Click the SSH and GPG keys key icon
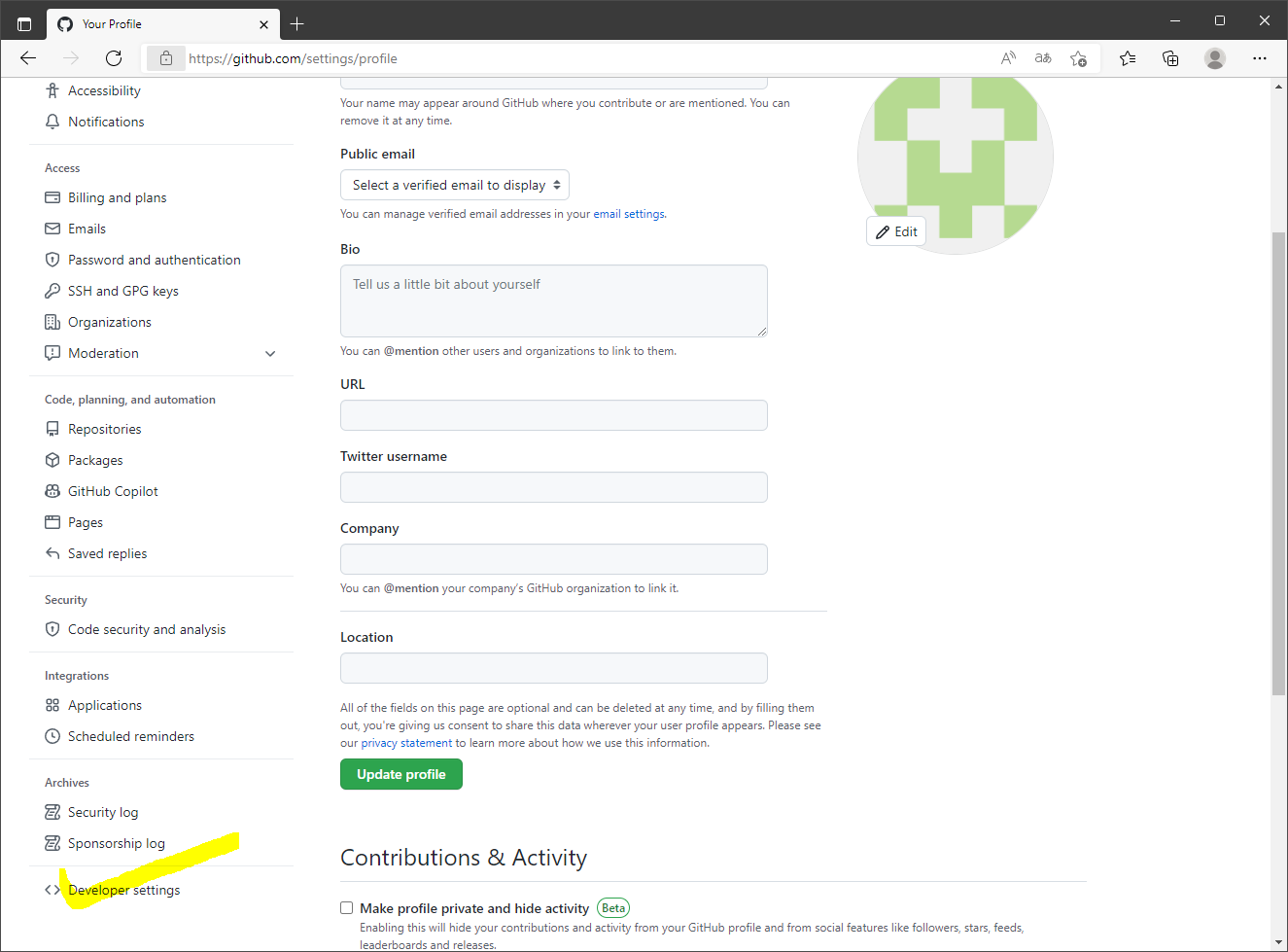The height and width of the screenshot is (952, 1288). pyautogui.click(x=52, y=291)
